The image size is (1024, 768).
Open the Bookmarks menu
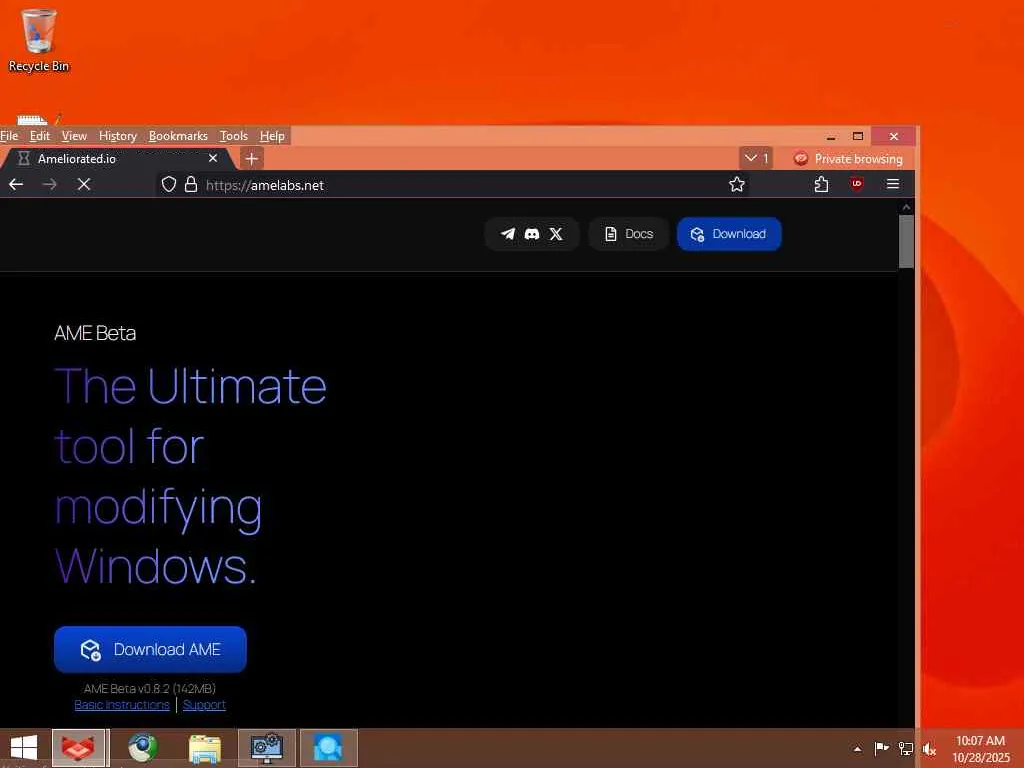click(x=178, y=136)
